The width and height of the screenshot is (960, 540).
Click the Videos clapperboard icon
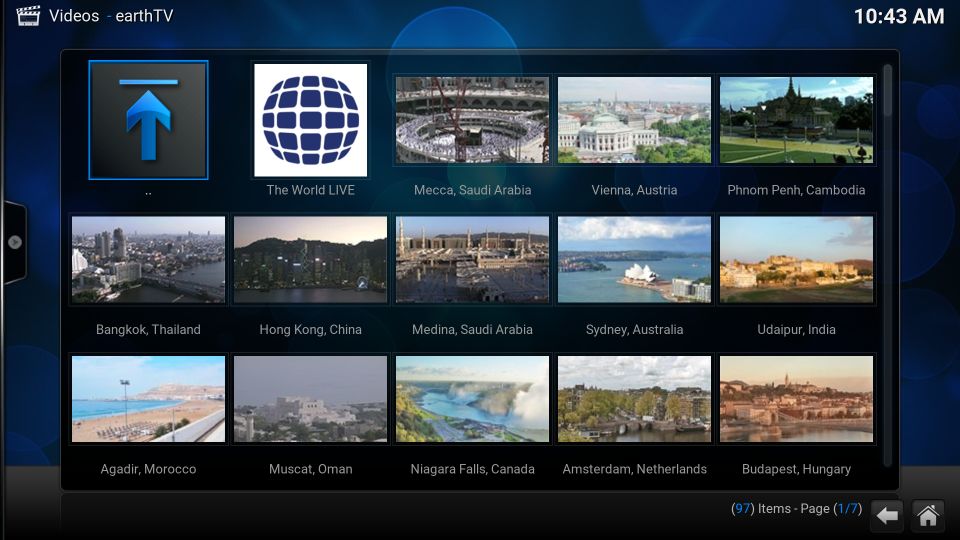pyautogui.click(x=28, y=15)
